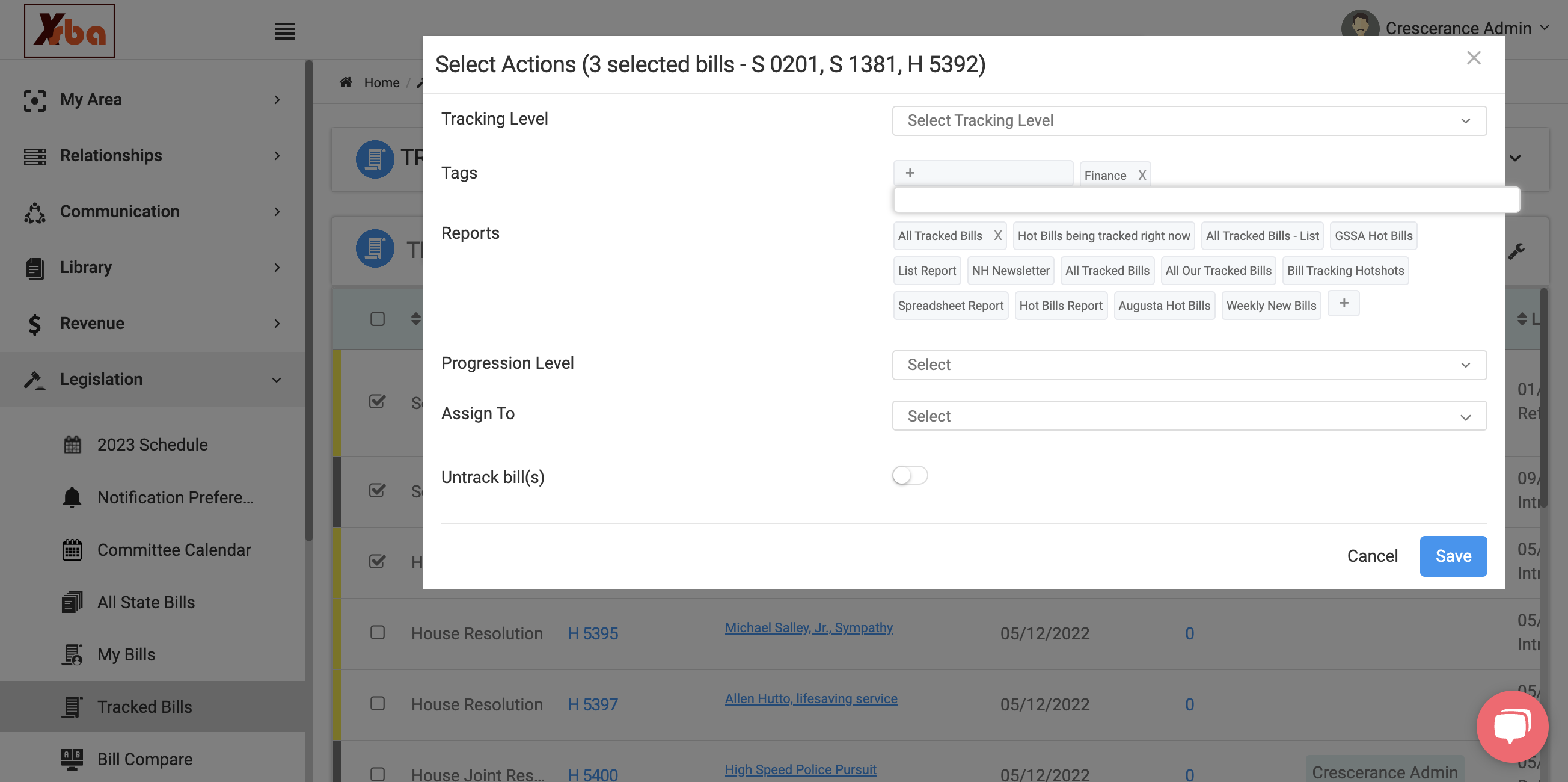
Task: Open Allen Hutto, lifesaving service link
Action: [811, 698]
